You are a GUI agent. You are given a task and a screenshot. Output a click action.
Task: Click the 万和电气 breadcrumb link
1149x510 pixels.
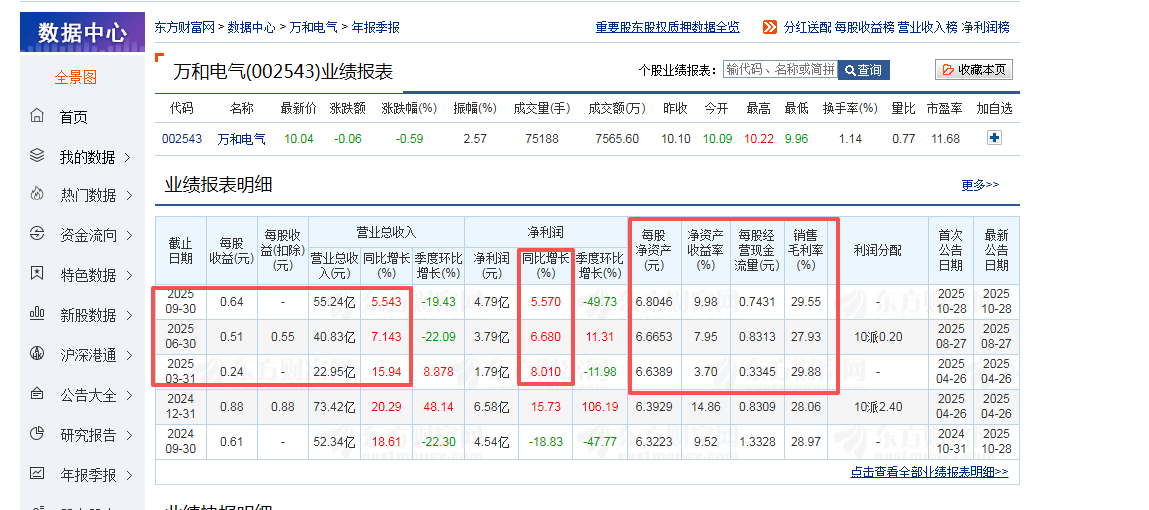click(314, 27)
